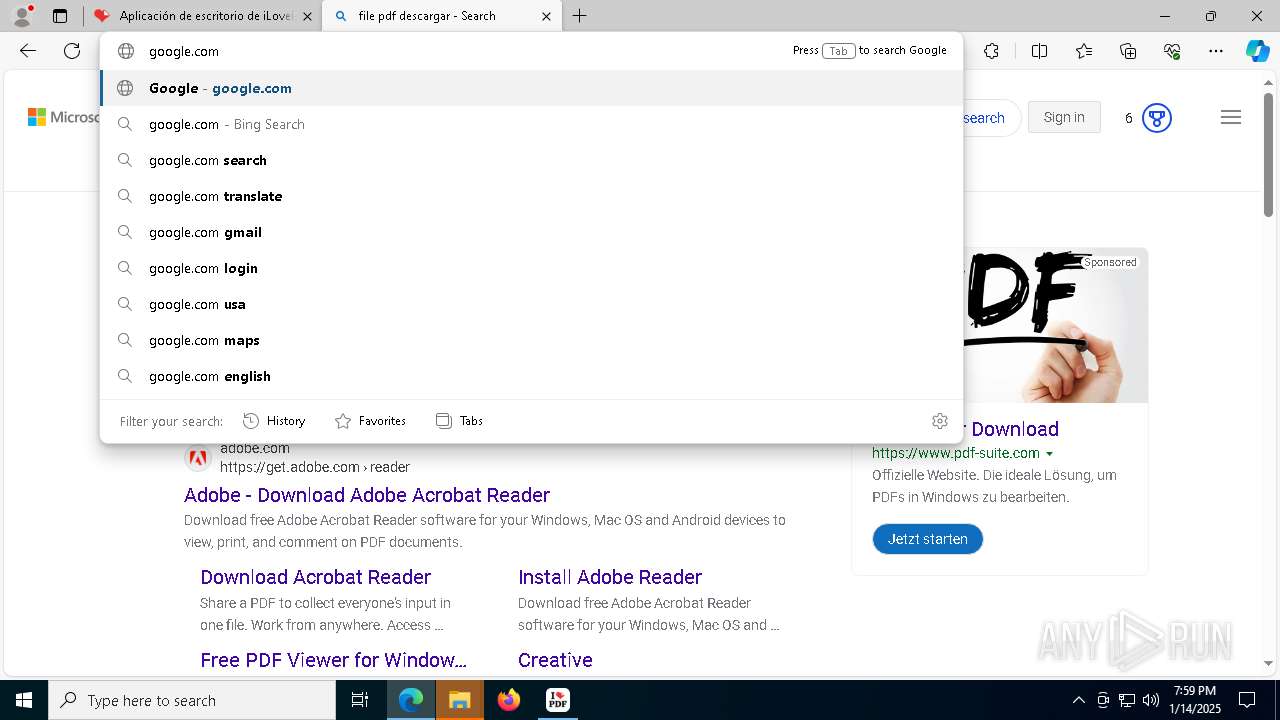Click the 'Jetzt starten' ad button
Screen dimensions: 1280x720
(x=927, y=539)
